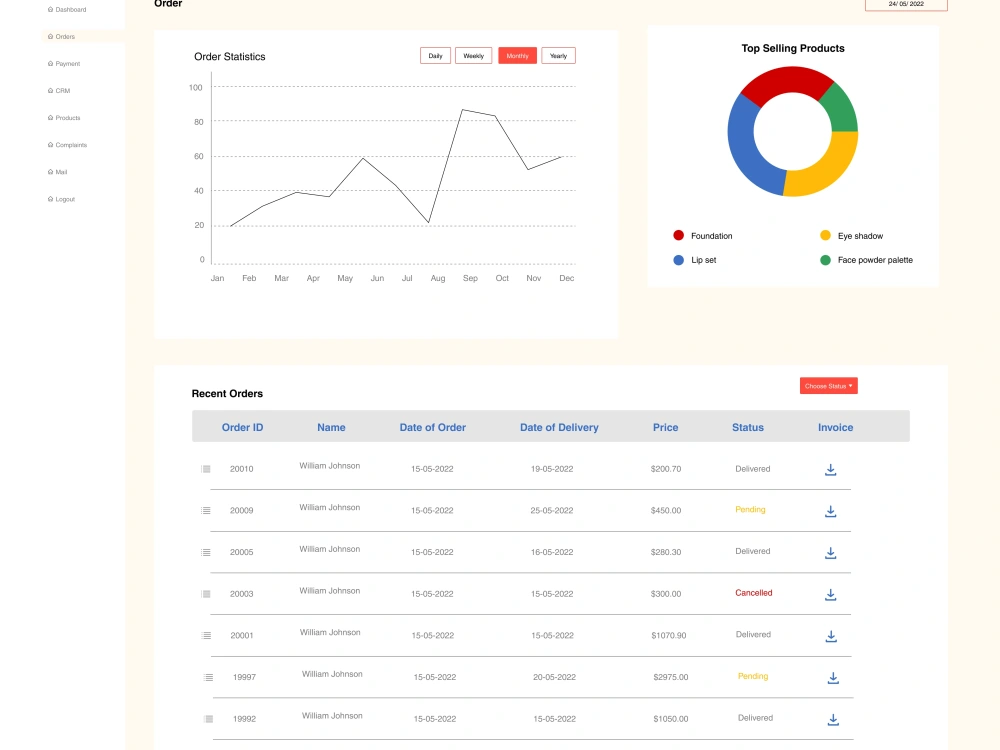Download invoice for order 20001

tap(831, 636)
